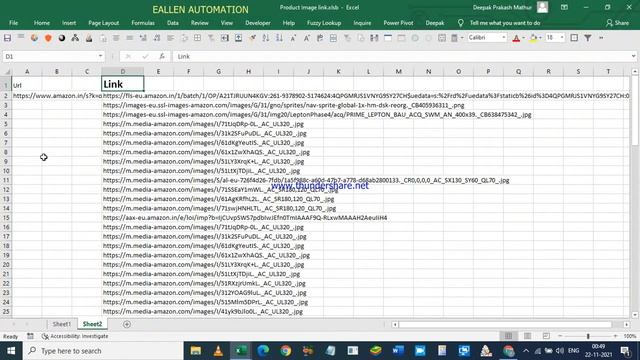This screenshot has height=360, width=640.
Task: Select the aax-eu.amazon.in link in row 15
Action: [245, 218]
